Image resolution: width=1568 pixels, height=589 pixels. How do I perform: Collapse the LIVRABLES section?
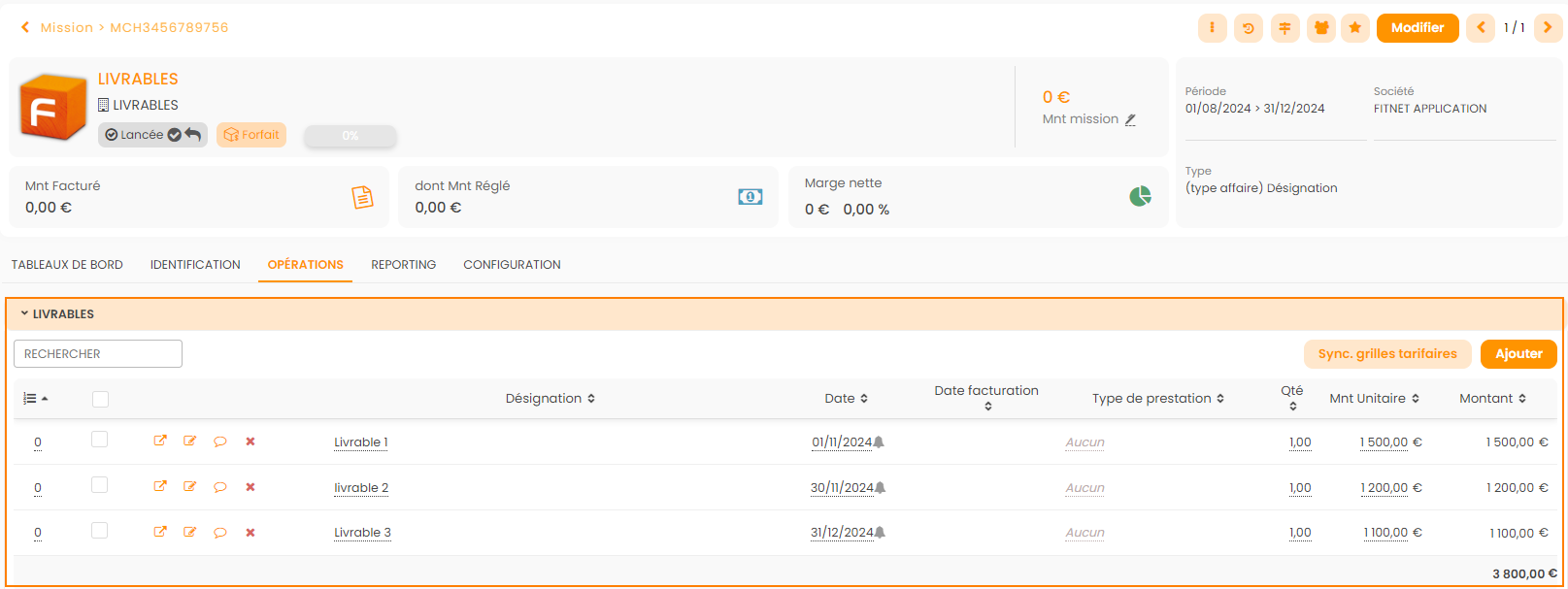click(x=24, y=314)
